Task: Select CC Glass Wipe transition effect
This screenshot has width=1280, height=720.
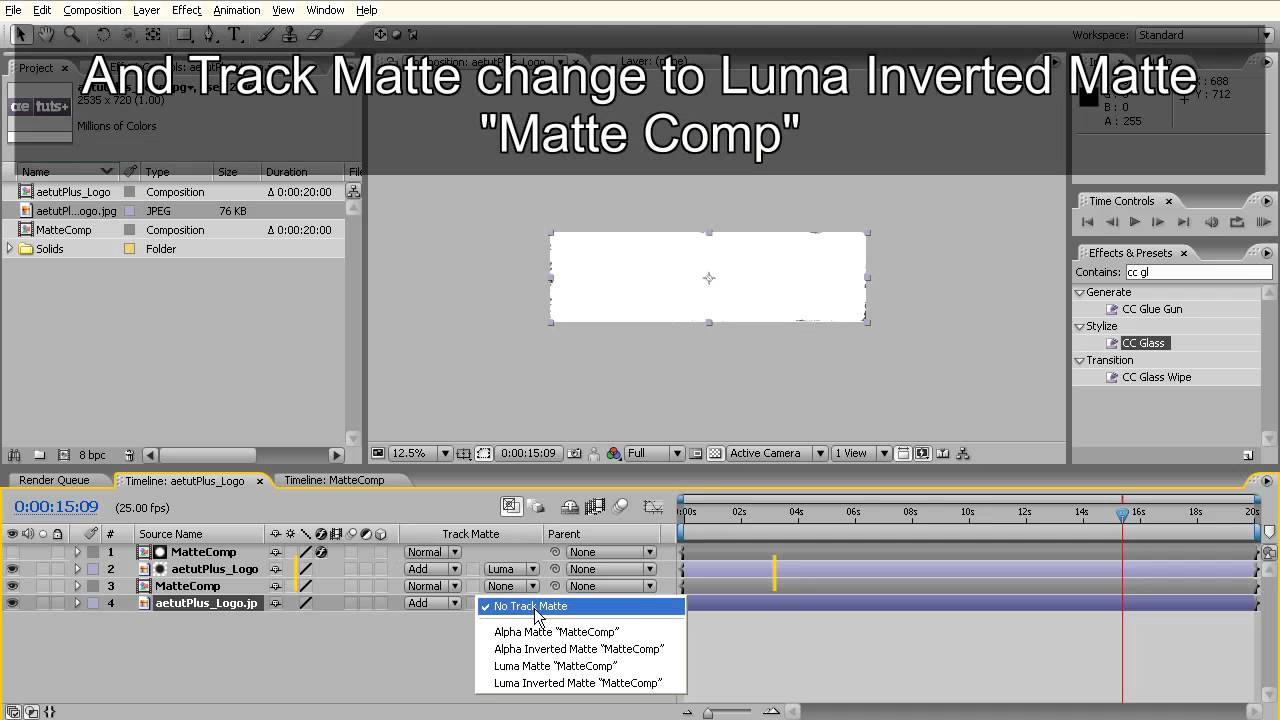Action: pyautogui.click(x=1156, y=377)
